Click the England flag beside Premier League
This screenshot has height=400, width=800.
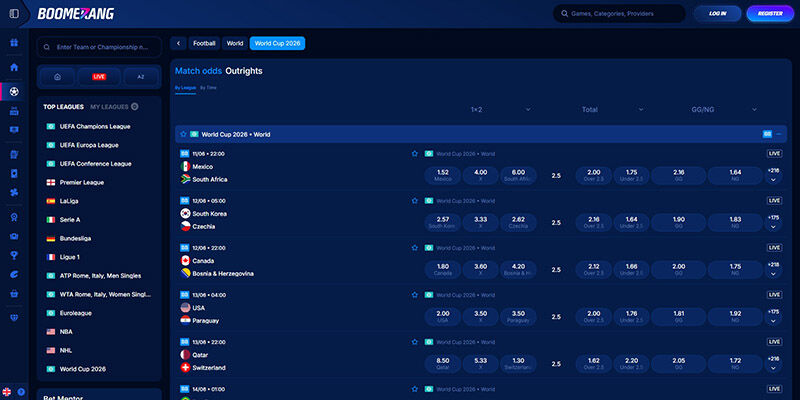(51, 183)
